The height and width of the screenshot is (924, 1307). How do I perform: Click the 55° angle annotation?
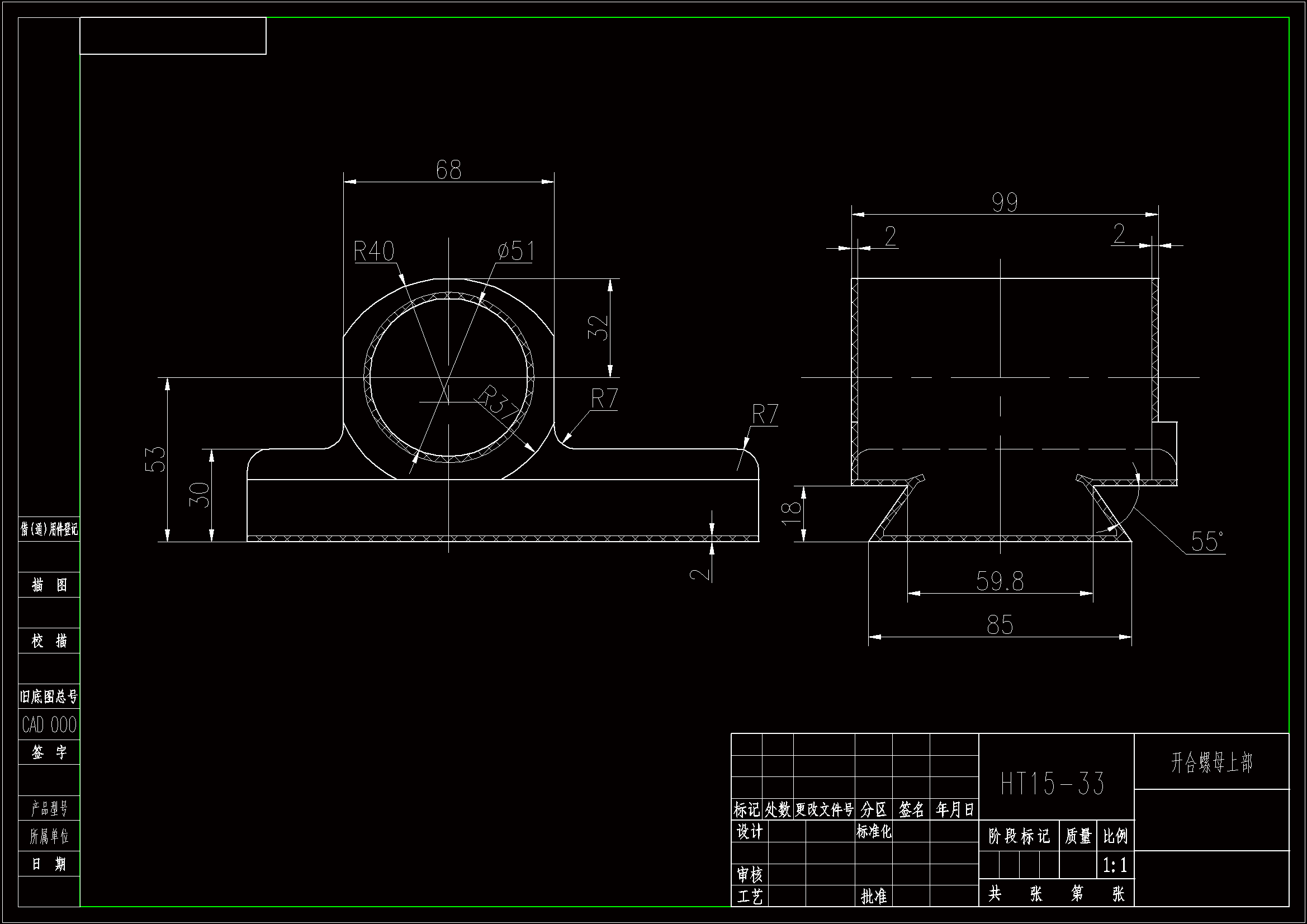pyautogui.click(x=1207, y=542)
